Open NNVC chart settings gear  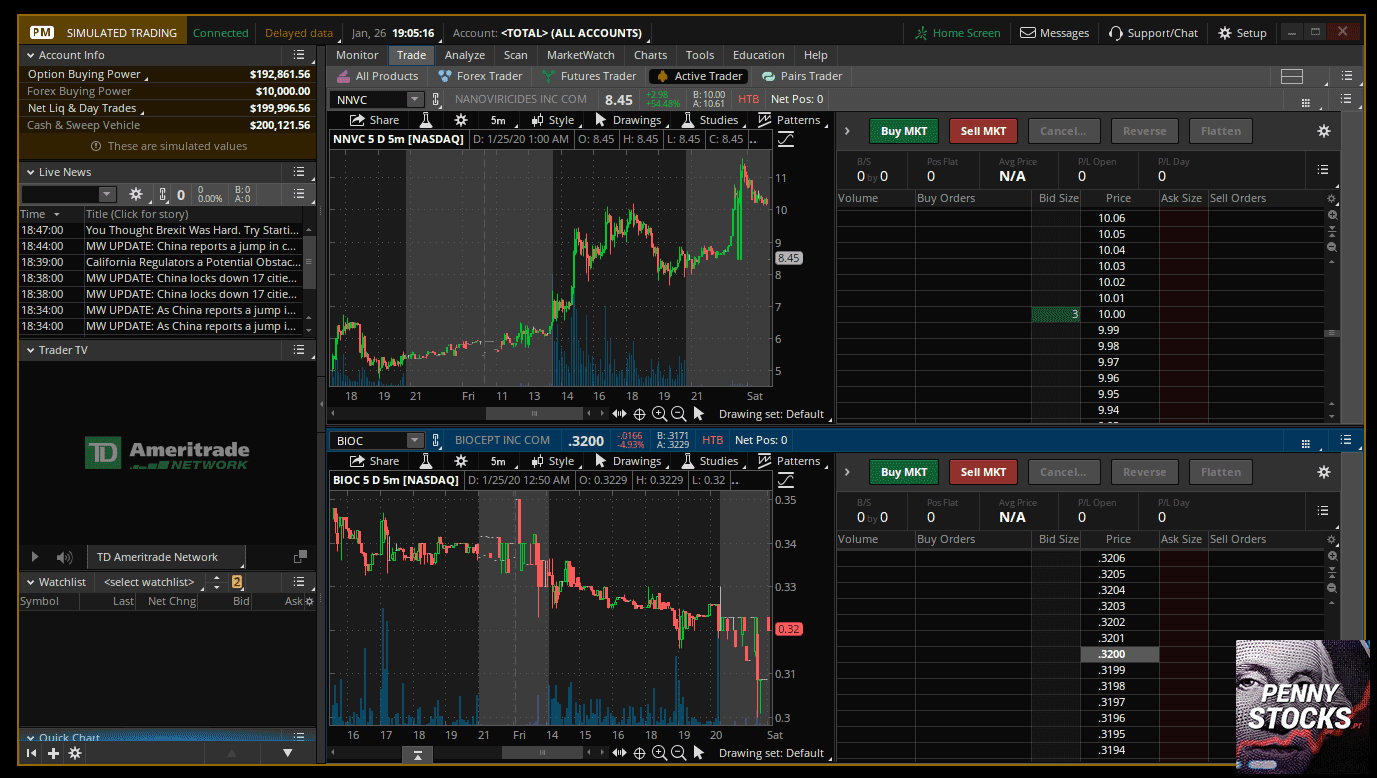[461, 120]
